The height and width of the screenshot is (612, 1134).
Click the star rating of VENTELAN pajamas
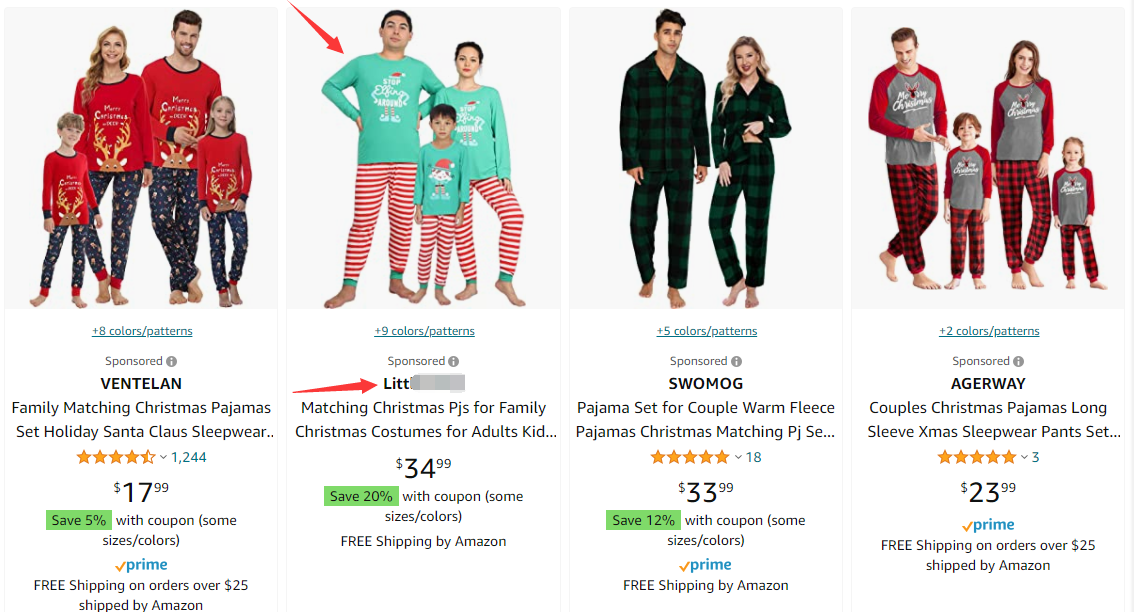(116, 458)
